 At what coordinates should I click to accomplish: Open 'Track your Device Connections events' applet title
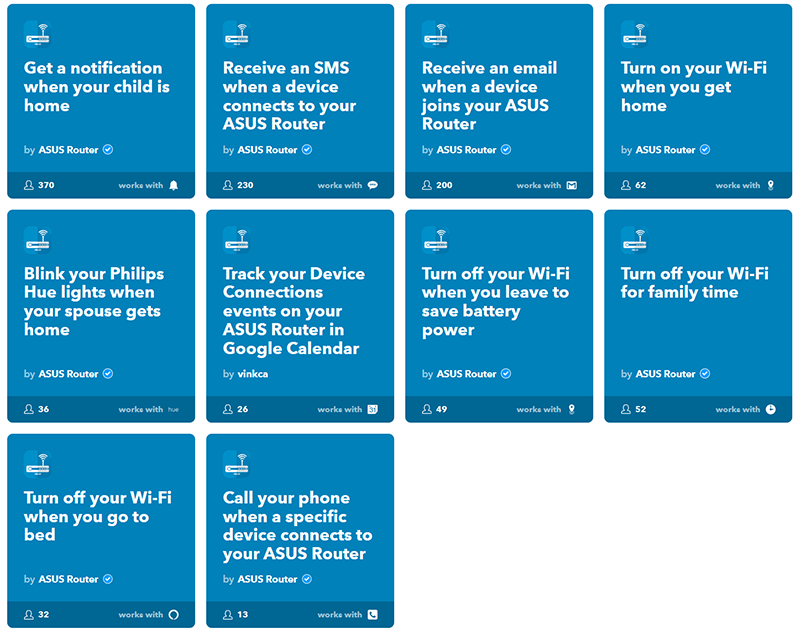(x=294, y=311)
